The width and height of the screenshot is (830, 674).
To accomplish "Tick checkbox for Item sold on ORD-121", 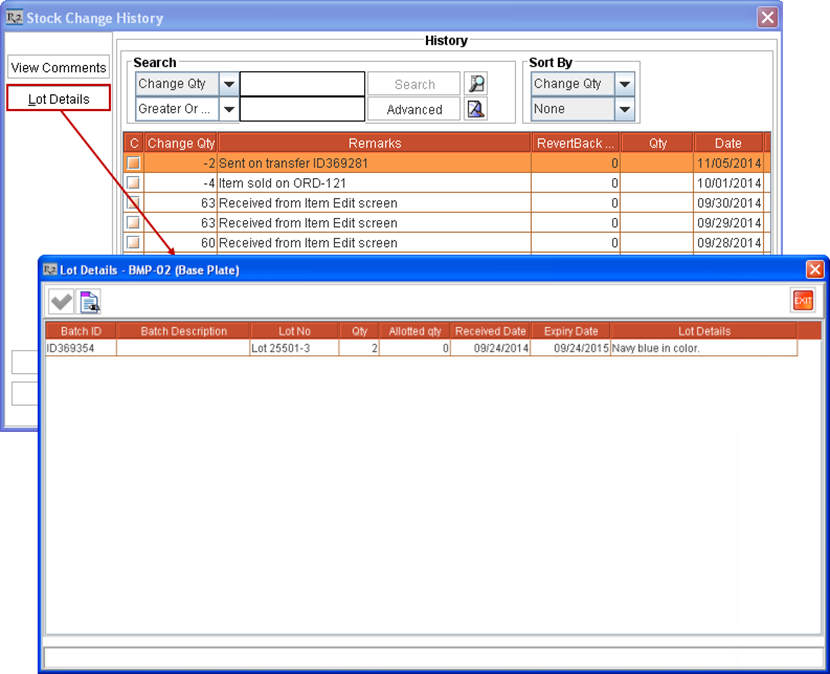I will 133,183.
